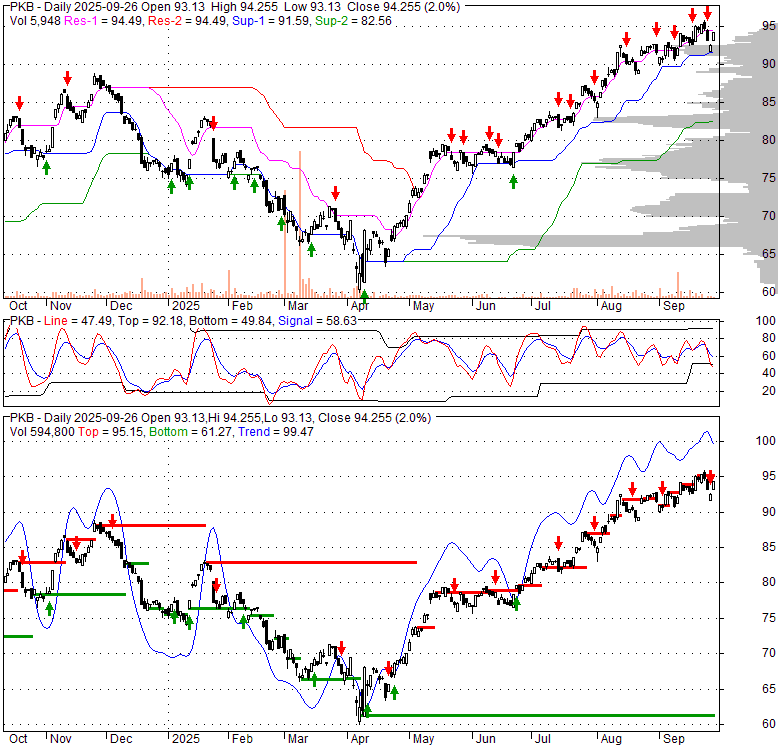The width and height of the screenshot is (780, 745).
Task: Click the 60 price tick on top chart scale
Action: pos(769,291)
